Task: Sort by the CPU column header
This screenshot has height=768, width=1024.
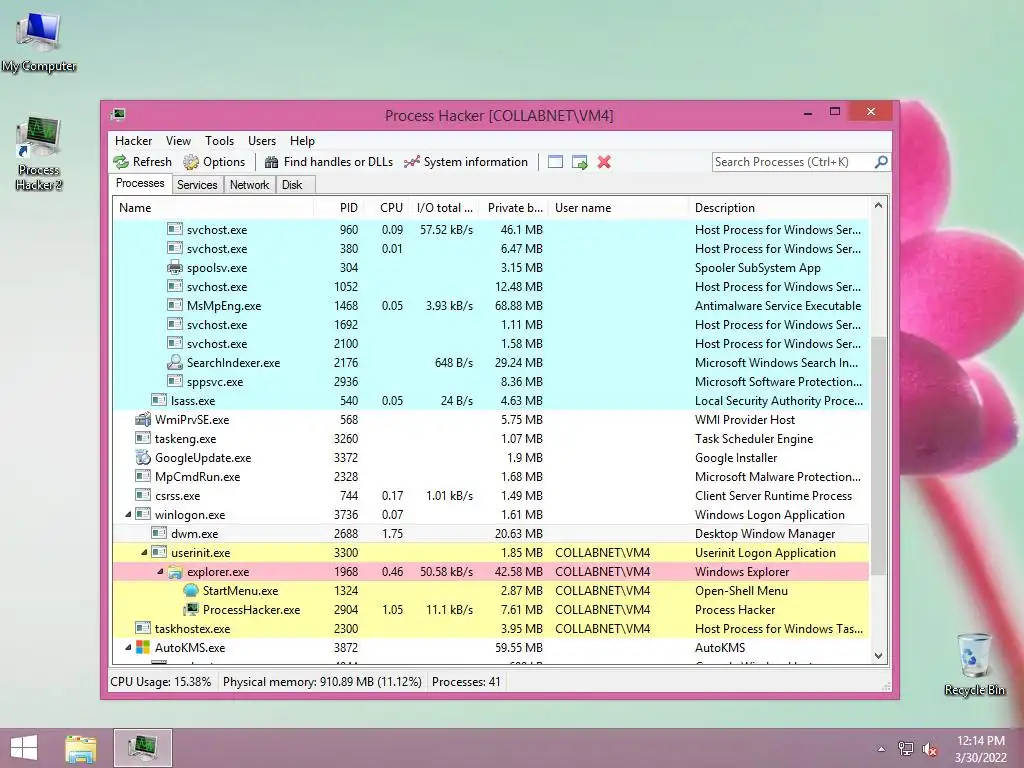Action: 387,208
